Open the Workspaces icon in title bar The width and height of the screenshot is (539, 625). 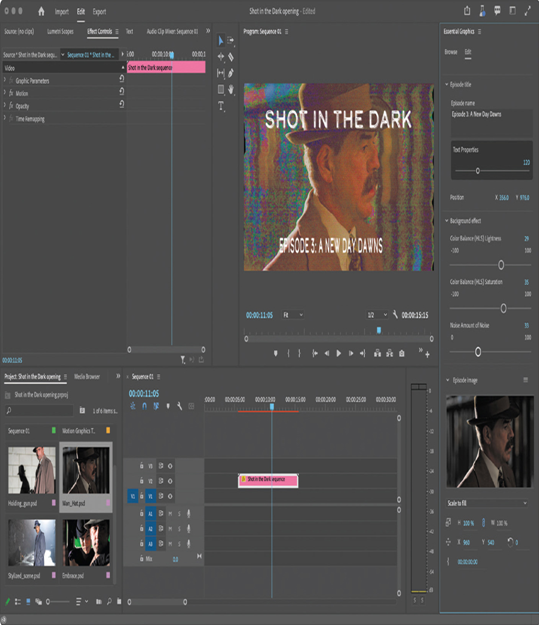[x=512, y=11]
